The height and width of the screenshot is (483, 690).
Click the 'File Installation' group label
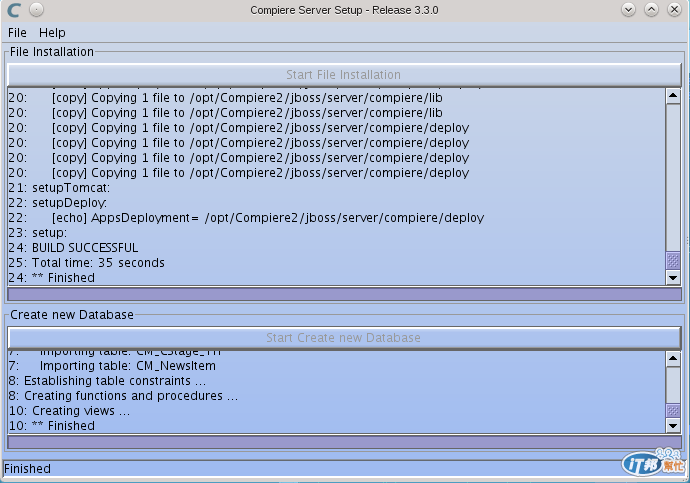(52, 52)
